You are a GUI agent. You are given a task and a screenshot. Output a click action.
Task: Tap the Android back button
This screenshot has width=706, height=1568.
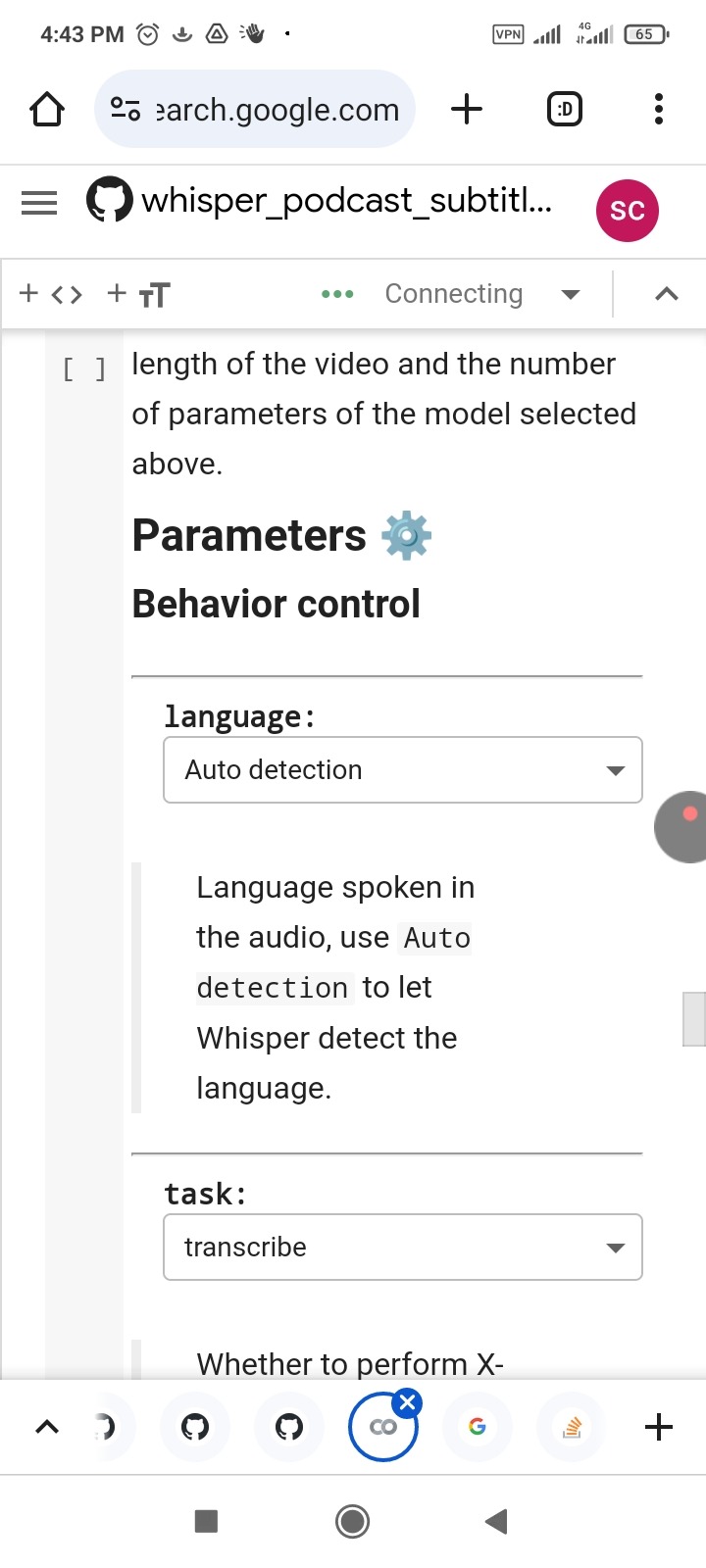(496, 1521)
